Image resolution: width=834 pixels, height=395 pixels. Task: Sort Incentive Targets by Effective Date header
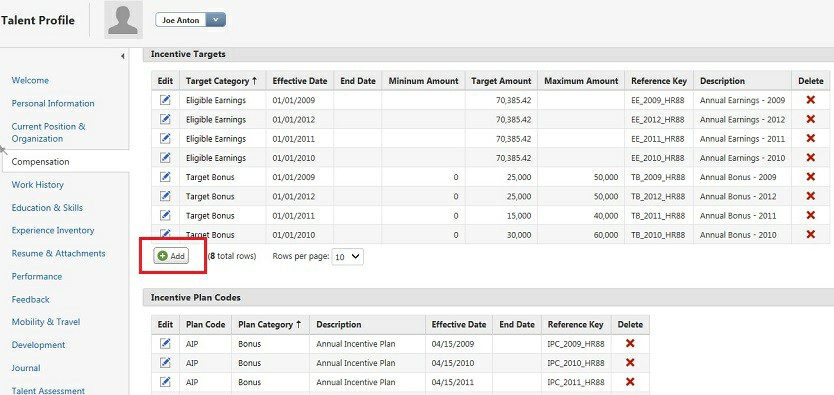[x=300, y=81]
